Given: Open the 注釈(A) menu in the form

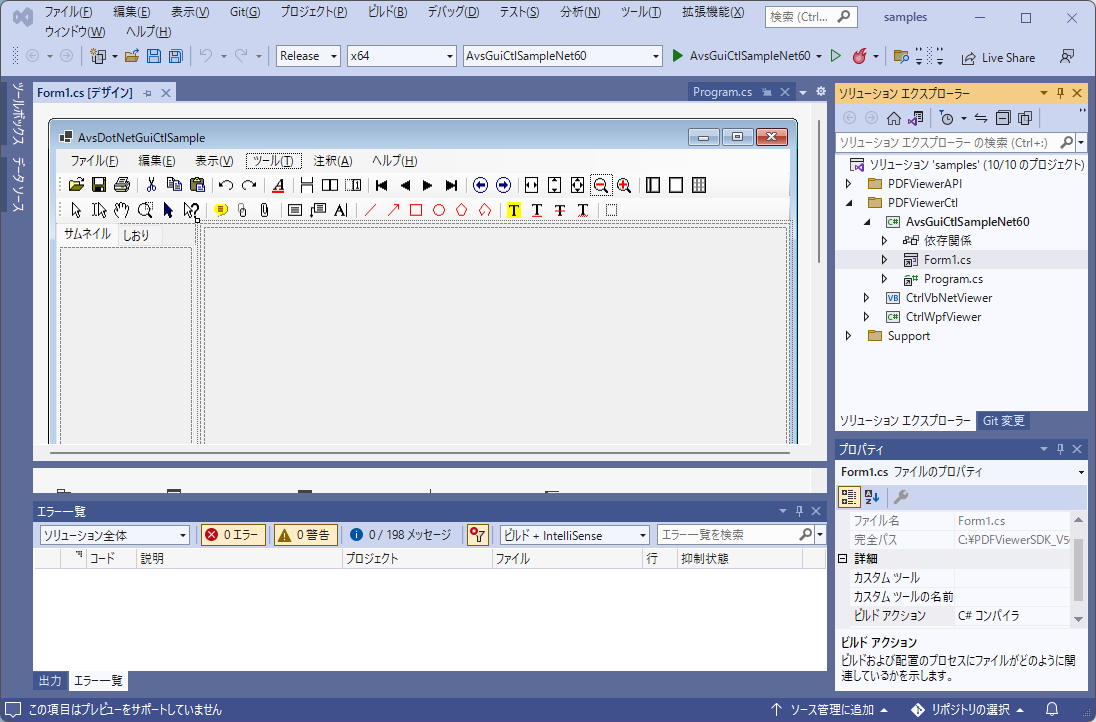Looking at the screenshot, I should pos(333,161).
